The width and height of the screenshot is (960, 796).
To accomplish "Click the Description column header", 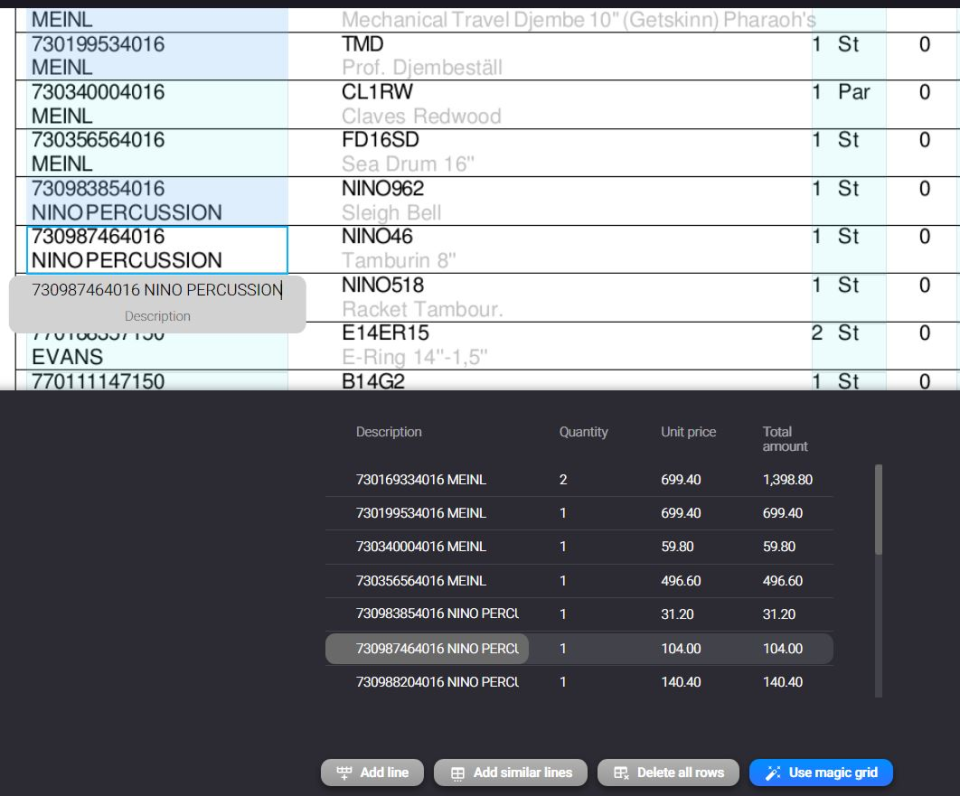I will [389, 432].
